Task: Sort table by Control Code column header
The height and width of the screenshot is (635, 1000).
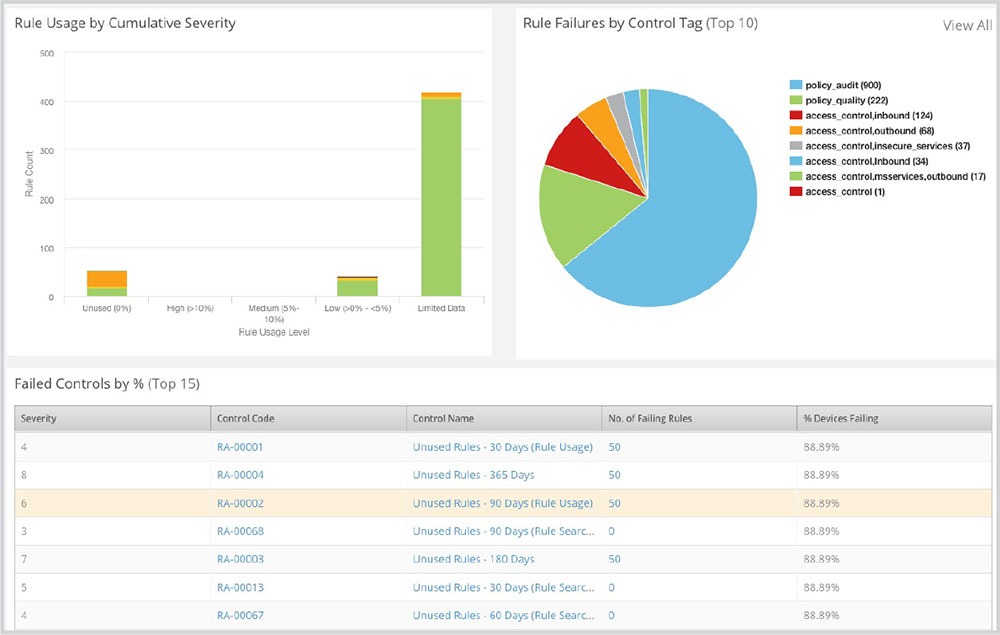Action: click(x=308, y=419)
